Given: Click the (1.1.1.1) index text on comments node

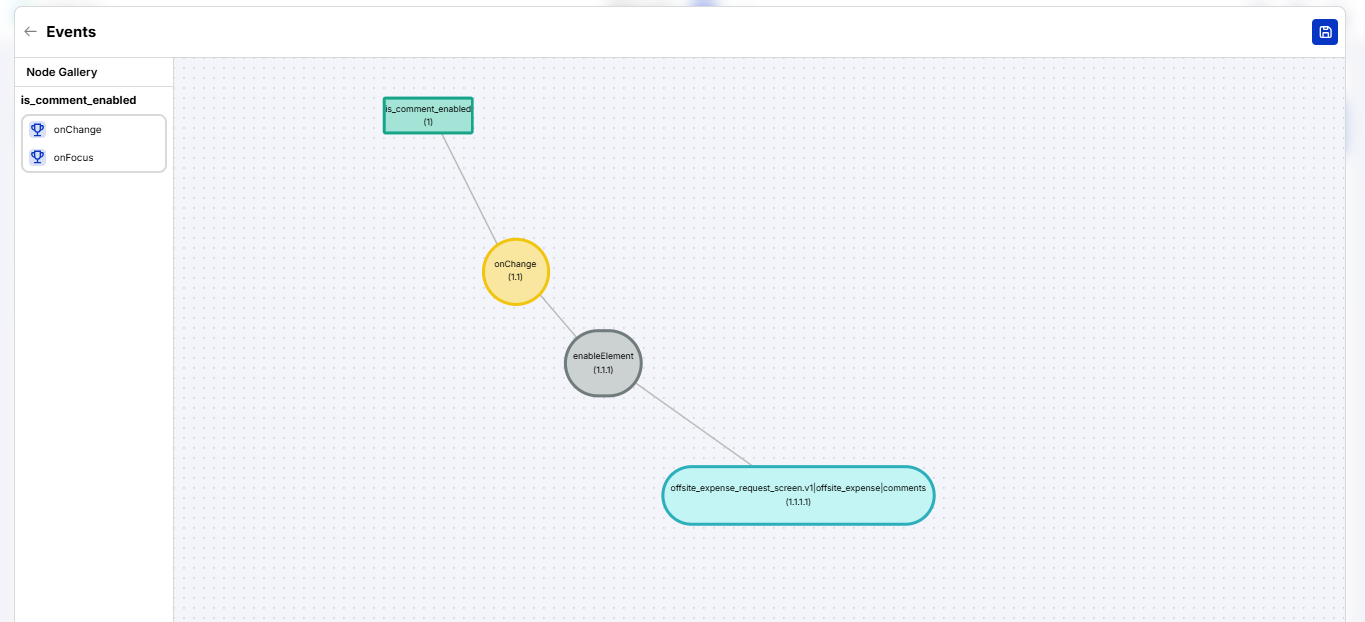Looking at the screenshot, I should (798, 502).
